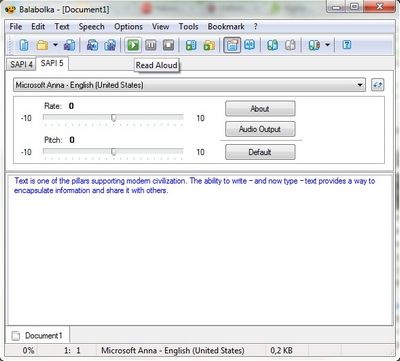
Task: Open the View menu
Action: [x=160, y=27]
